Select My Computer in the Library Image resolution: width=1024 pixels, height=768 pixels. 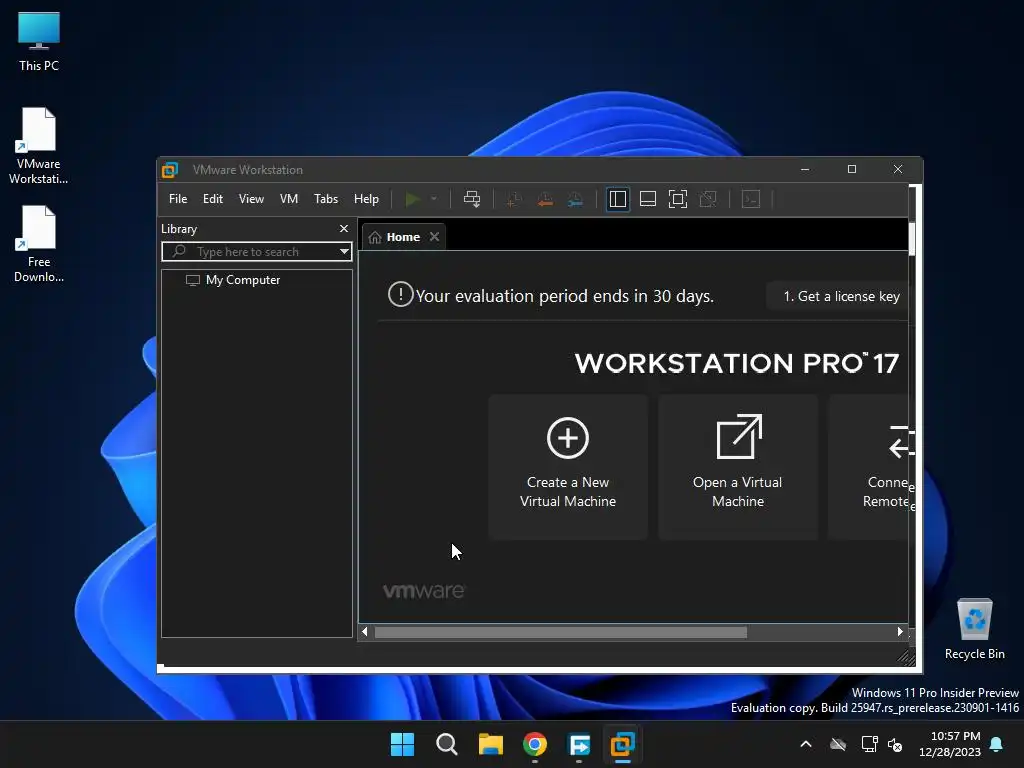click(x=233, y=280)
